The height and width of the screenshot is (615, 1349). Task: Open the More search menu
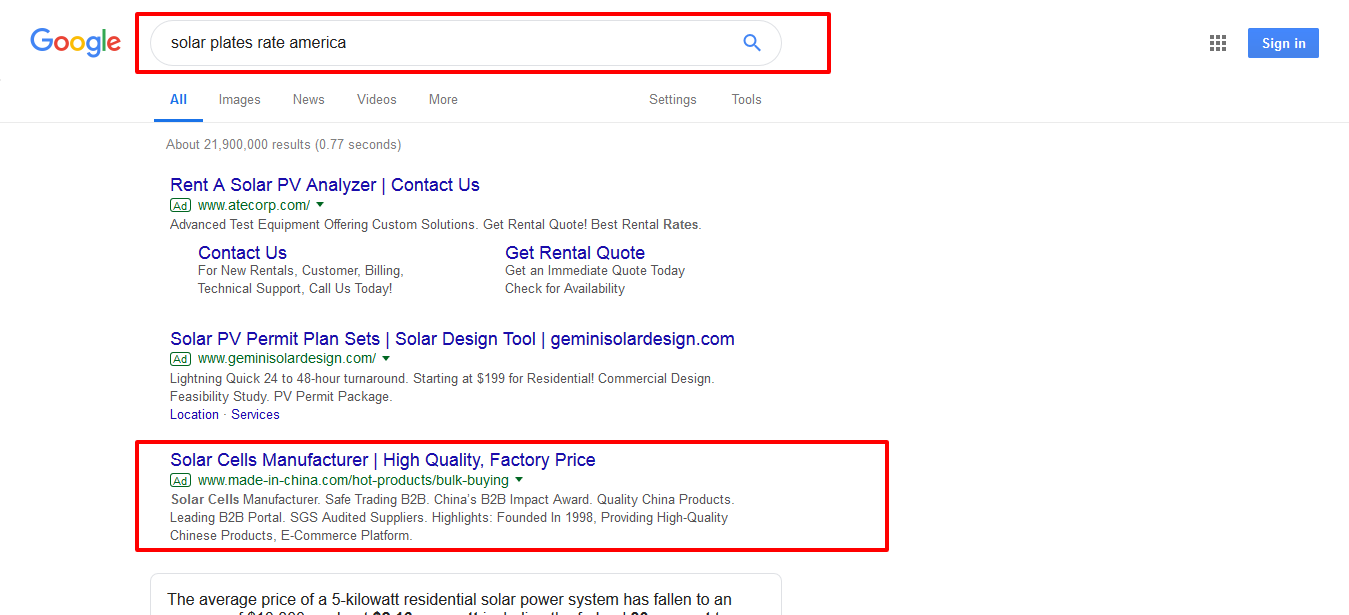[x=443, y=100]
